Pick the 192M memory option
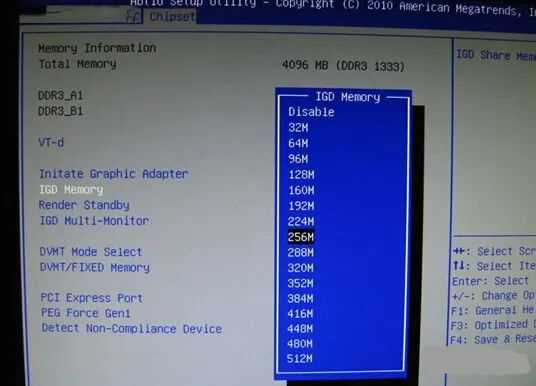 point(301,206)
